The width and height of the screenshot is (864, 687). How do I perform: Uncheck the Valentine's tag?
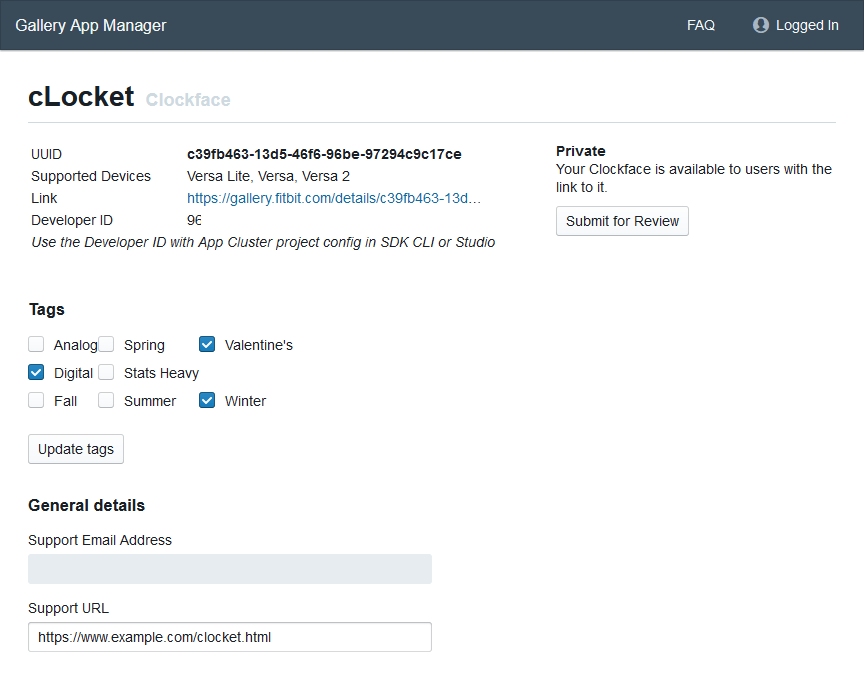(x=207, y=344)
